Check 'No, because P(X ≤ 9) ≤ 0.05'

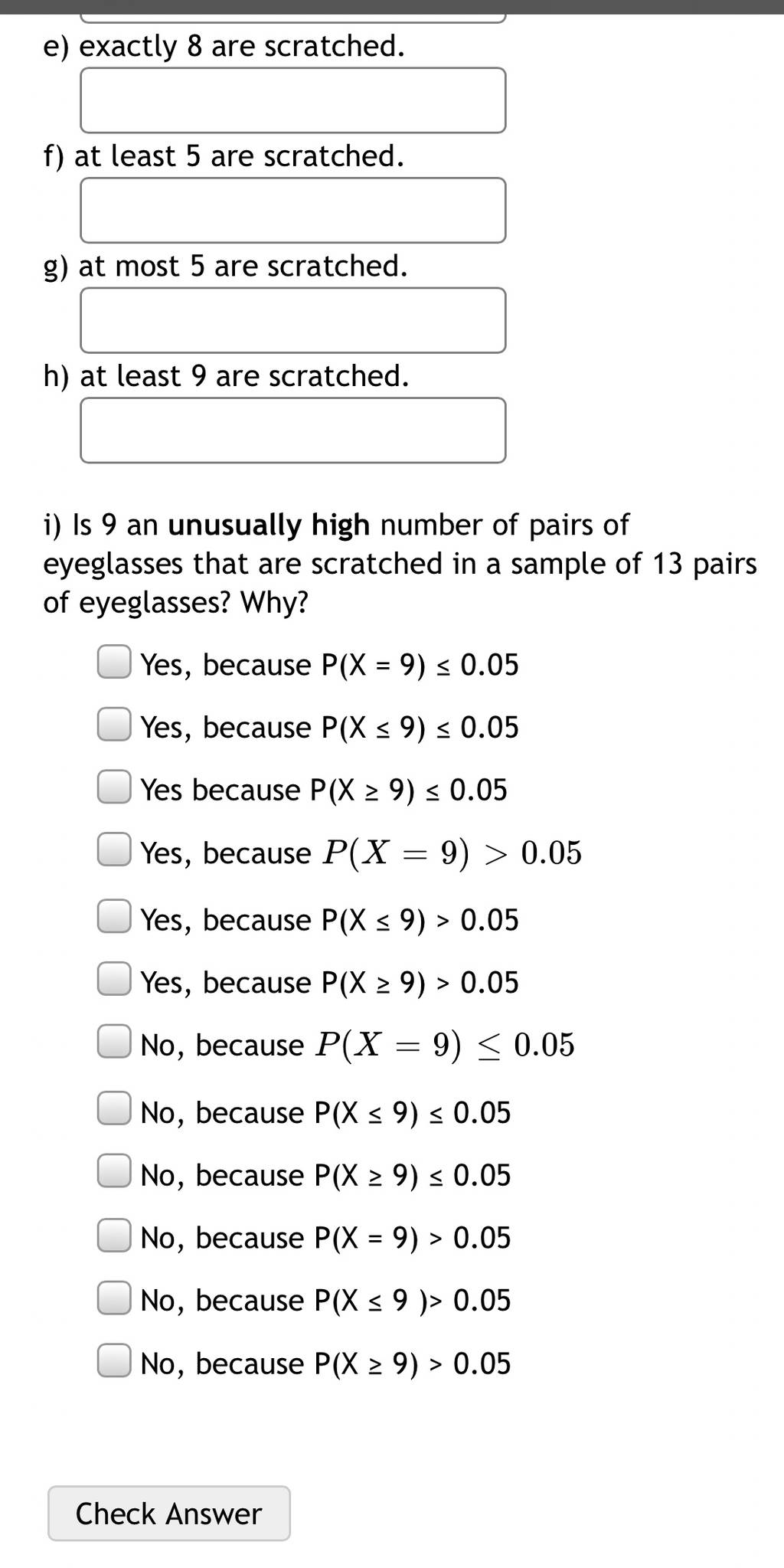(x=114, y=1109)
